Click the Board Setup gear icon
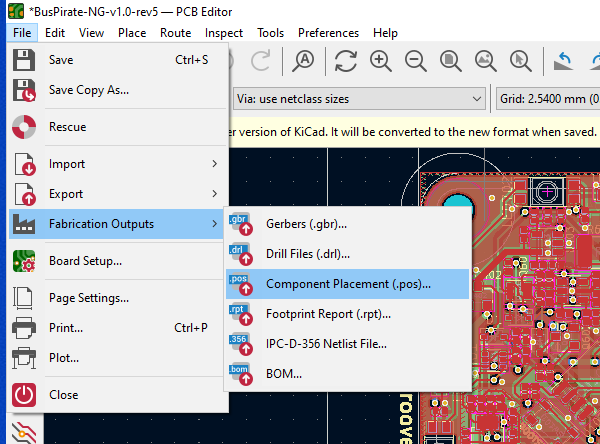 [24, 261]
